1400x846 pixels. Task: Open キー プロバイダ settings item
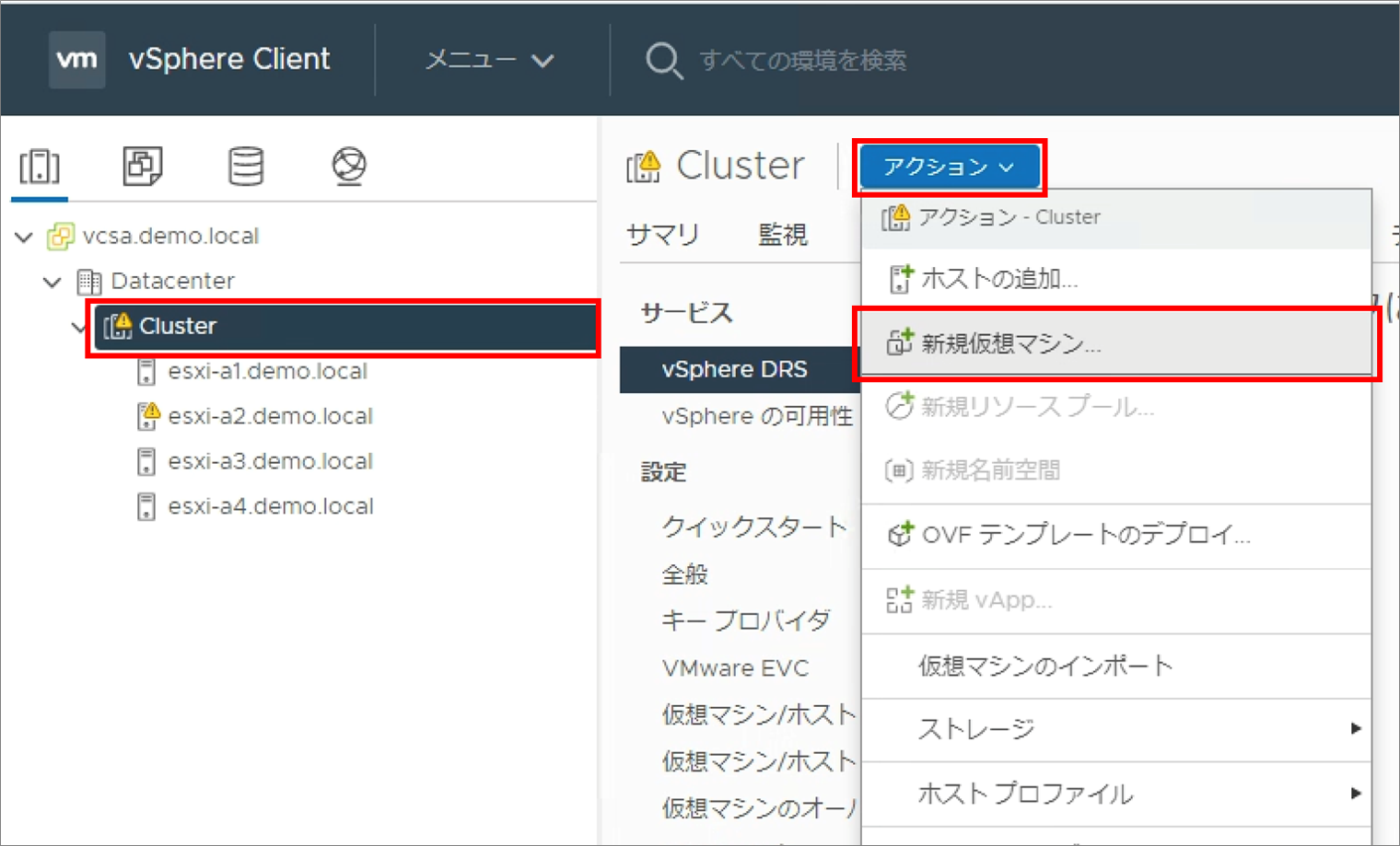point(746,620)
